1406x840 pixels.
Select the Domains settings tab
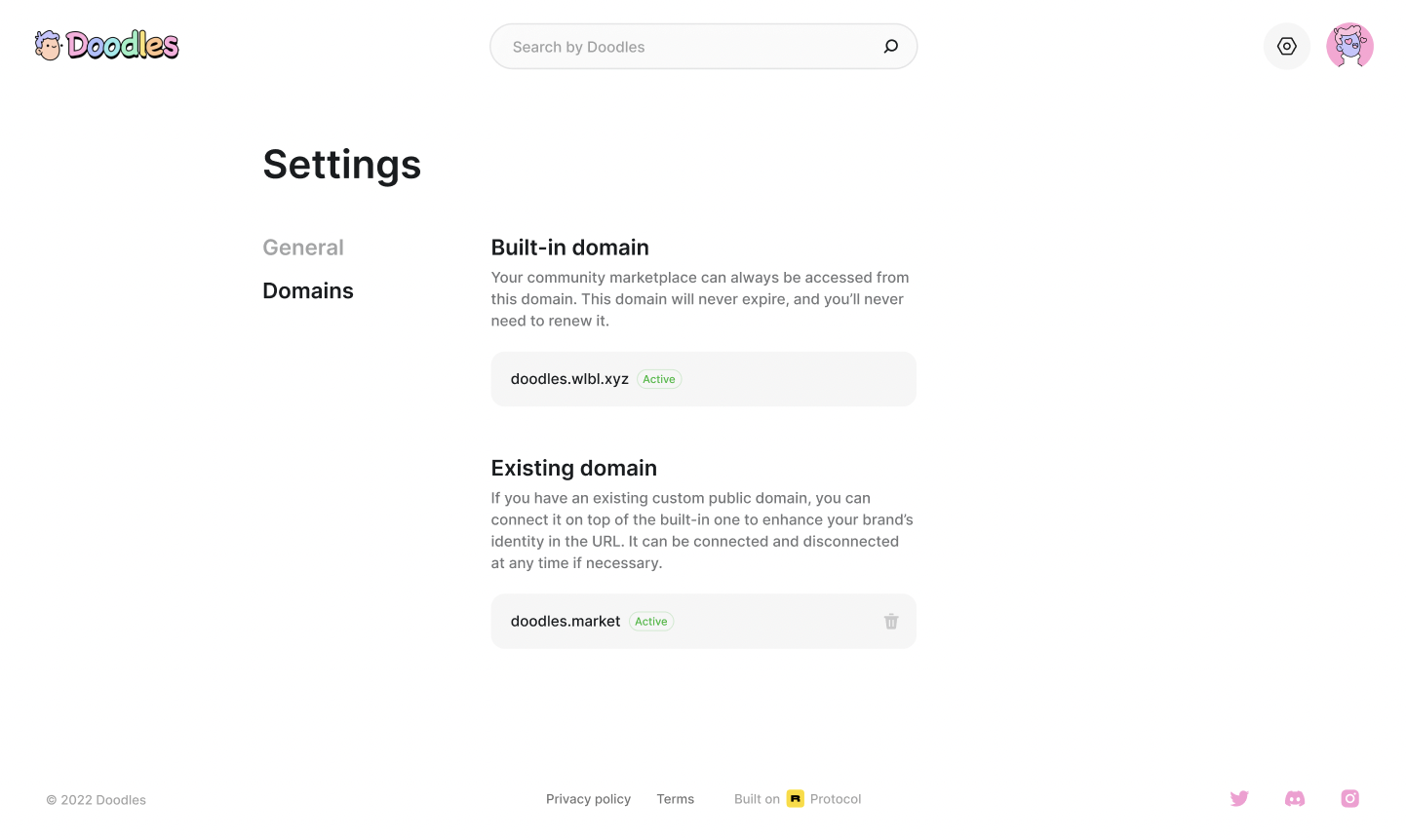[x=308, y=290]
